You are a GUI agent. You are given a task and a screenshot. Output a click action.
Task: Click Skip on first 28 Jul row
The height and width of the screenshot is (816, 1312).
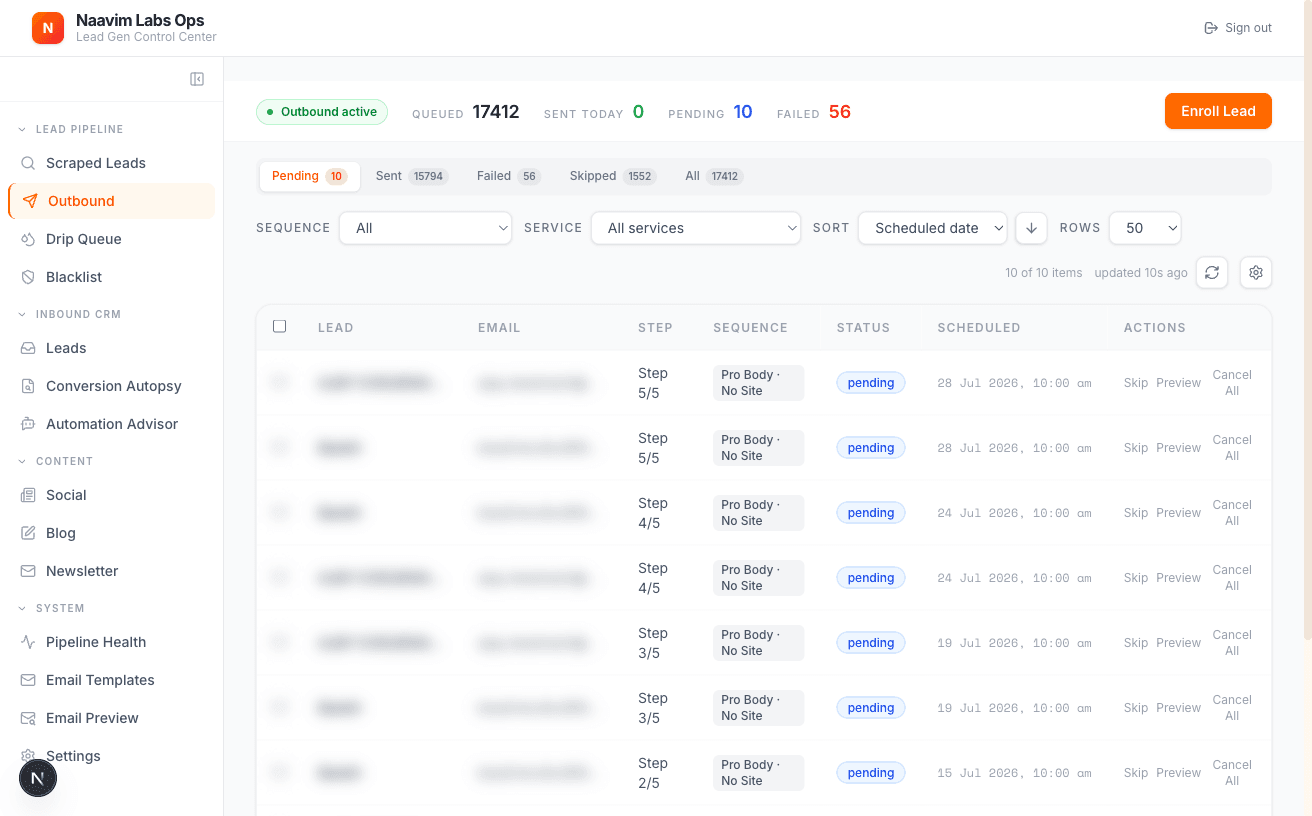pyautogui.click(x=1136, y=383)
